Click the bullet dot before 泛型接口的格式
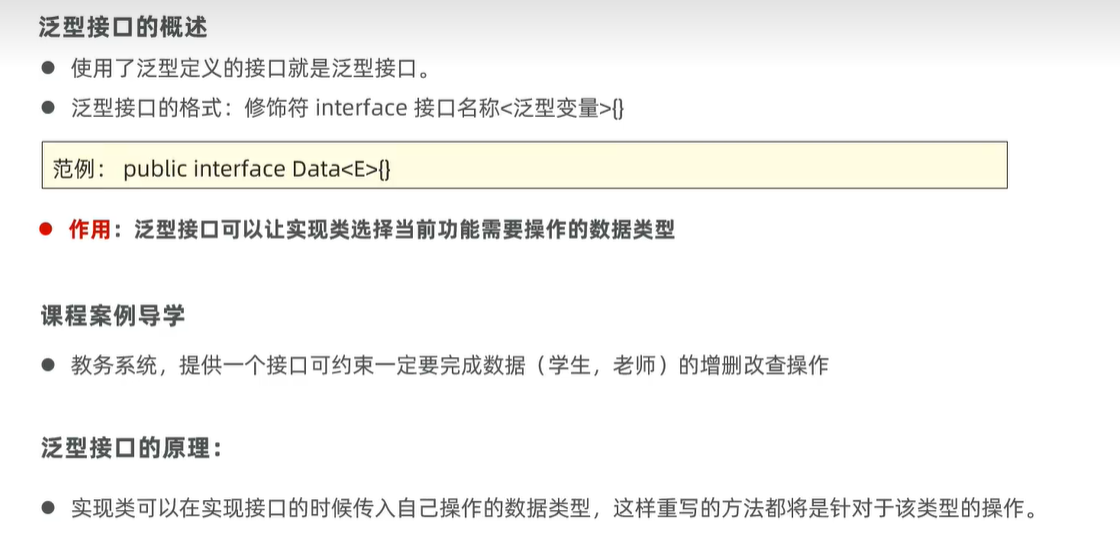Image resolution: width=1120 pixels, height=545 pixels. tap(47, 107)
